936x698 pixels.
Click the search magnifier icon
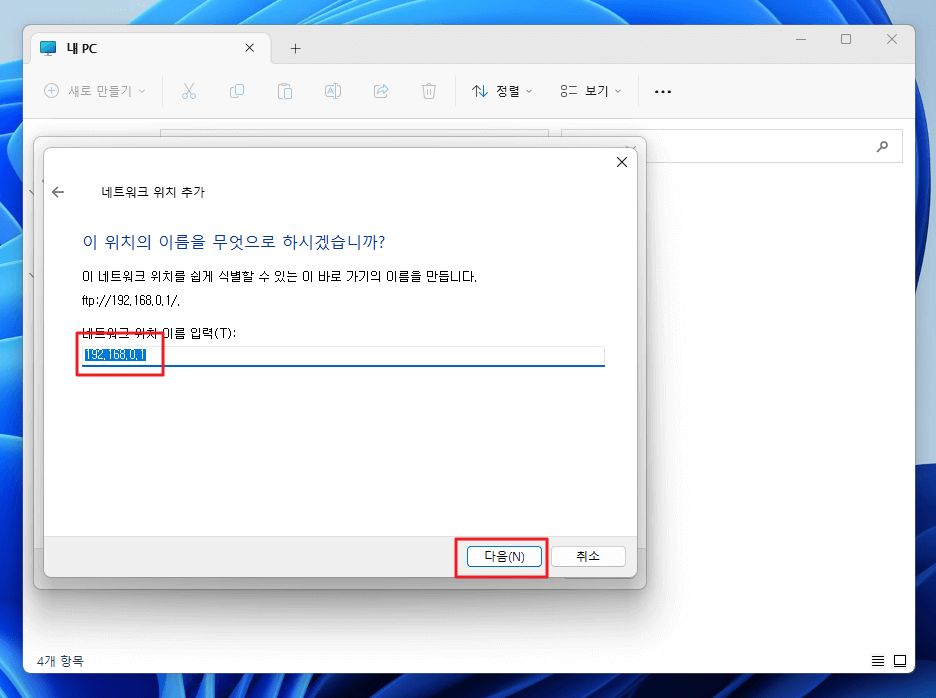881,146
